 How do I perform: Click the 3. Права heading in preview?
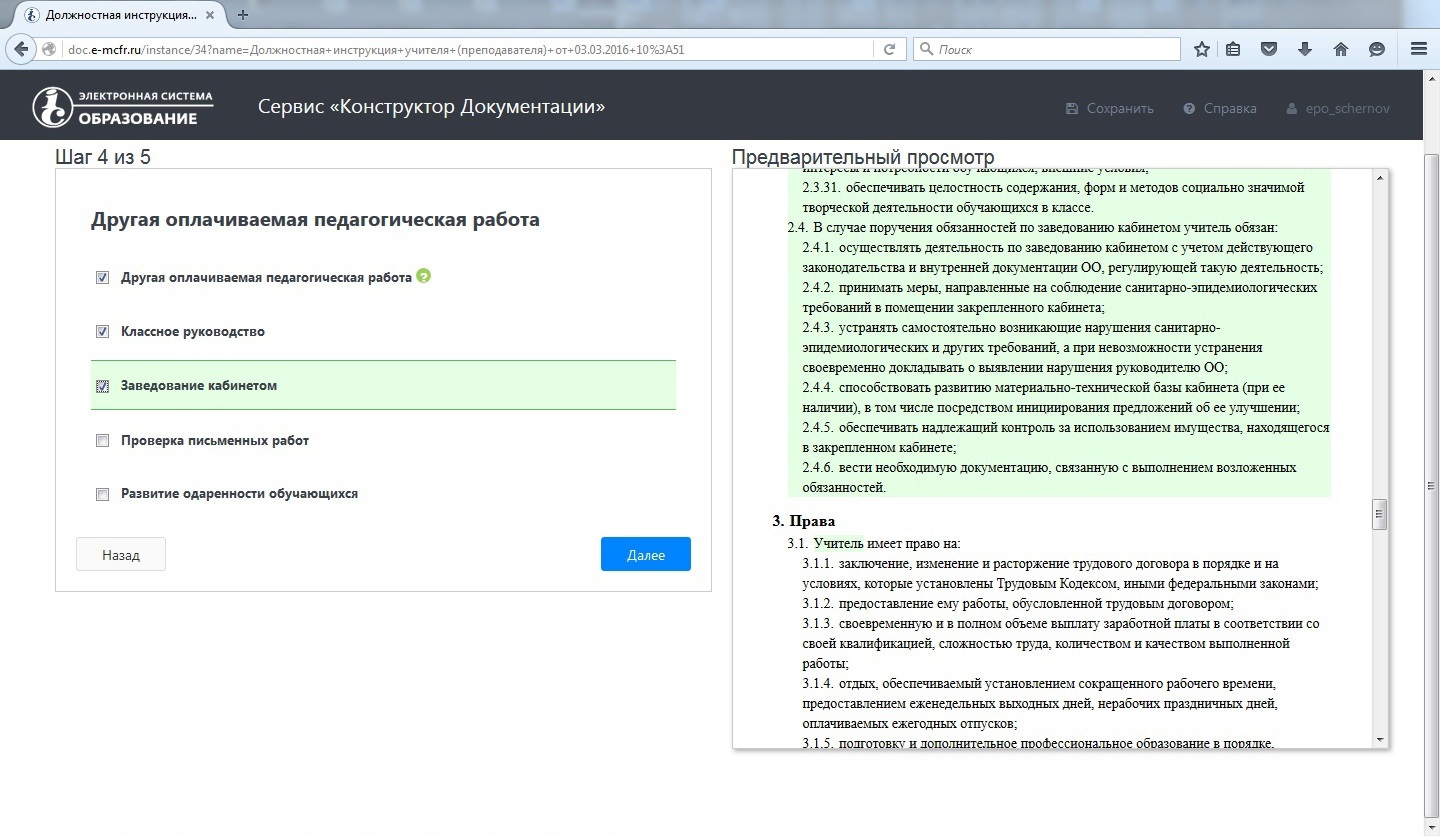803,521
